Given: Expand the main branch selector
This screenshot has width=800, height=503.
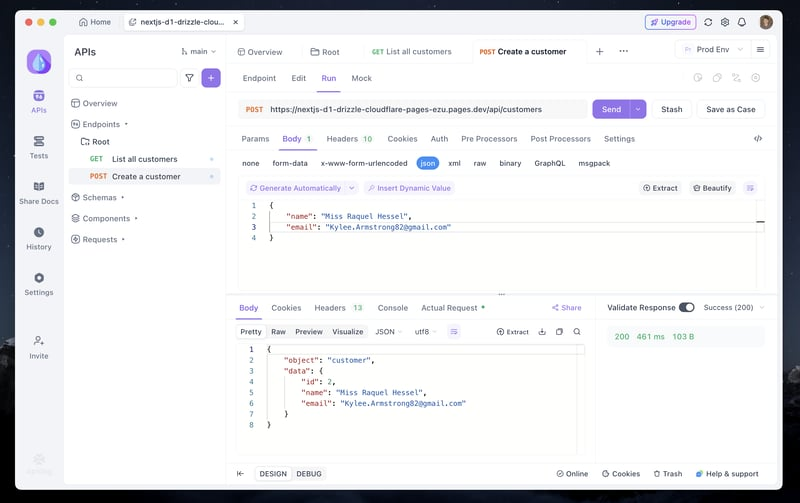Looking at the screenshot, I should point(198,52).
